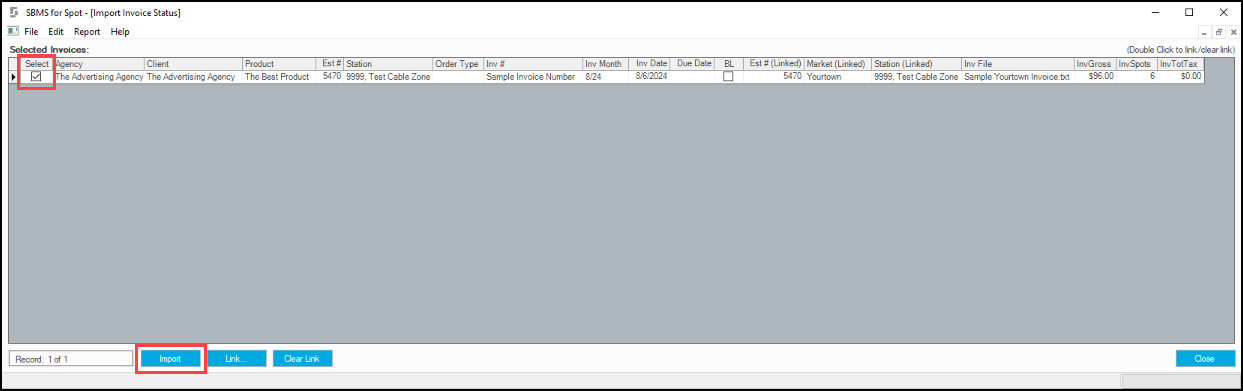Open the Edit menu

point(56,32)
